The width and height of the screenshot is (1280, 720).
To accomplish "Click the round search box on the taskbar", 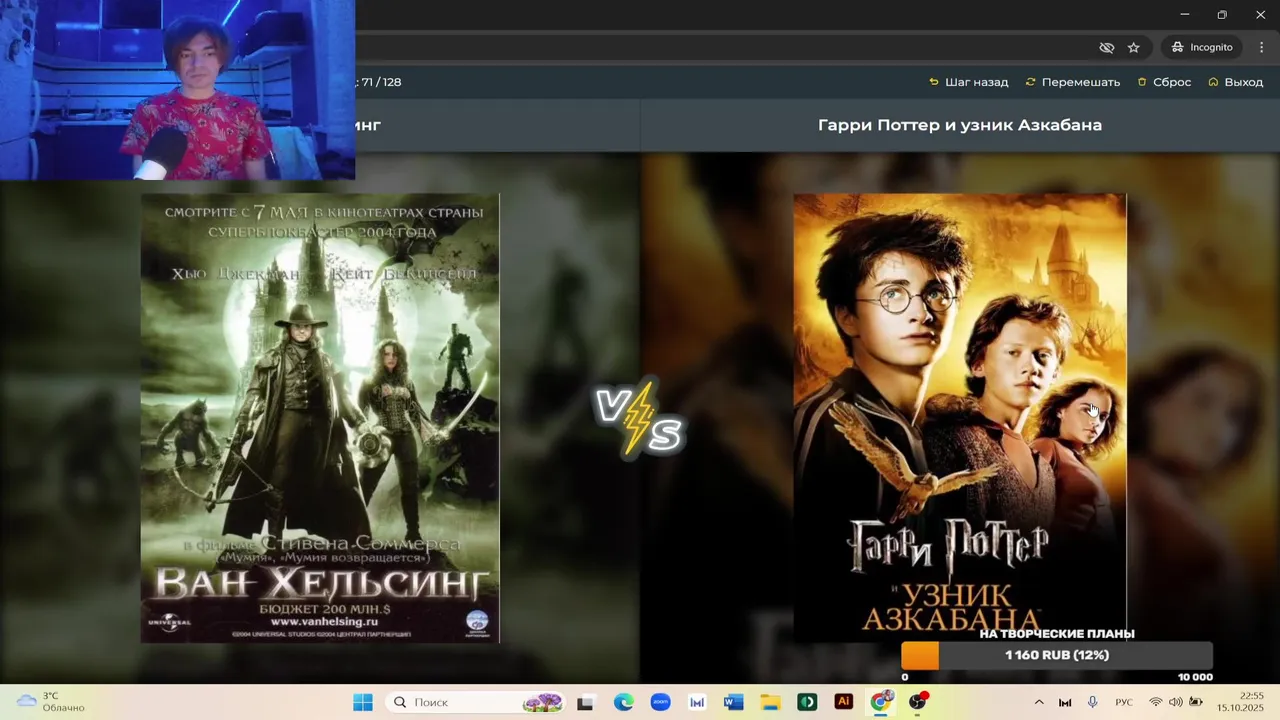I will [x=475, y=702].
